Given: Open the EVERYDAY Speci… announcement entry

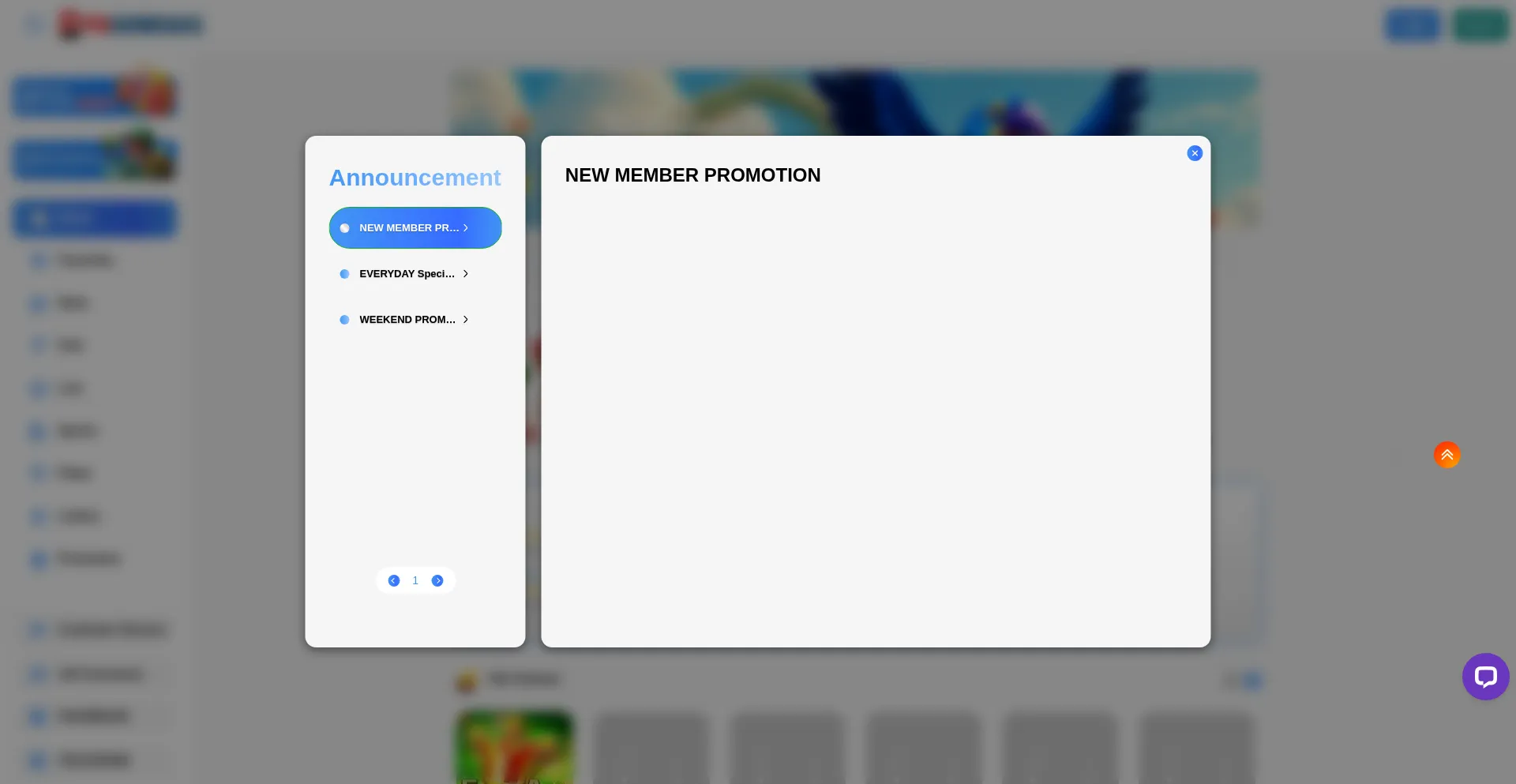Looking at the screenshot, I should [x=407, y=274].
